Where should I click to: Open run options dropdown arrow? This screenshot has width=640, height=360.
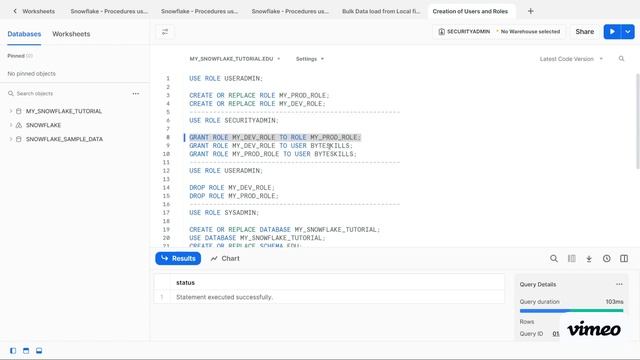pyautogui.click(x=628, y=31)
